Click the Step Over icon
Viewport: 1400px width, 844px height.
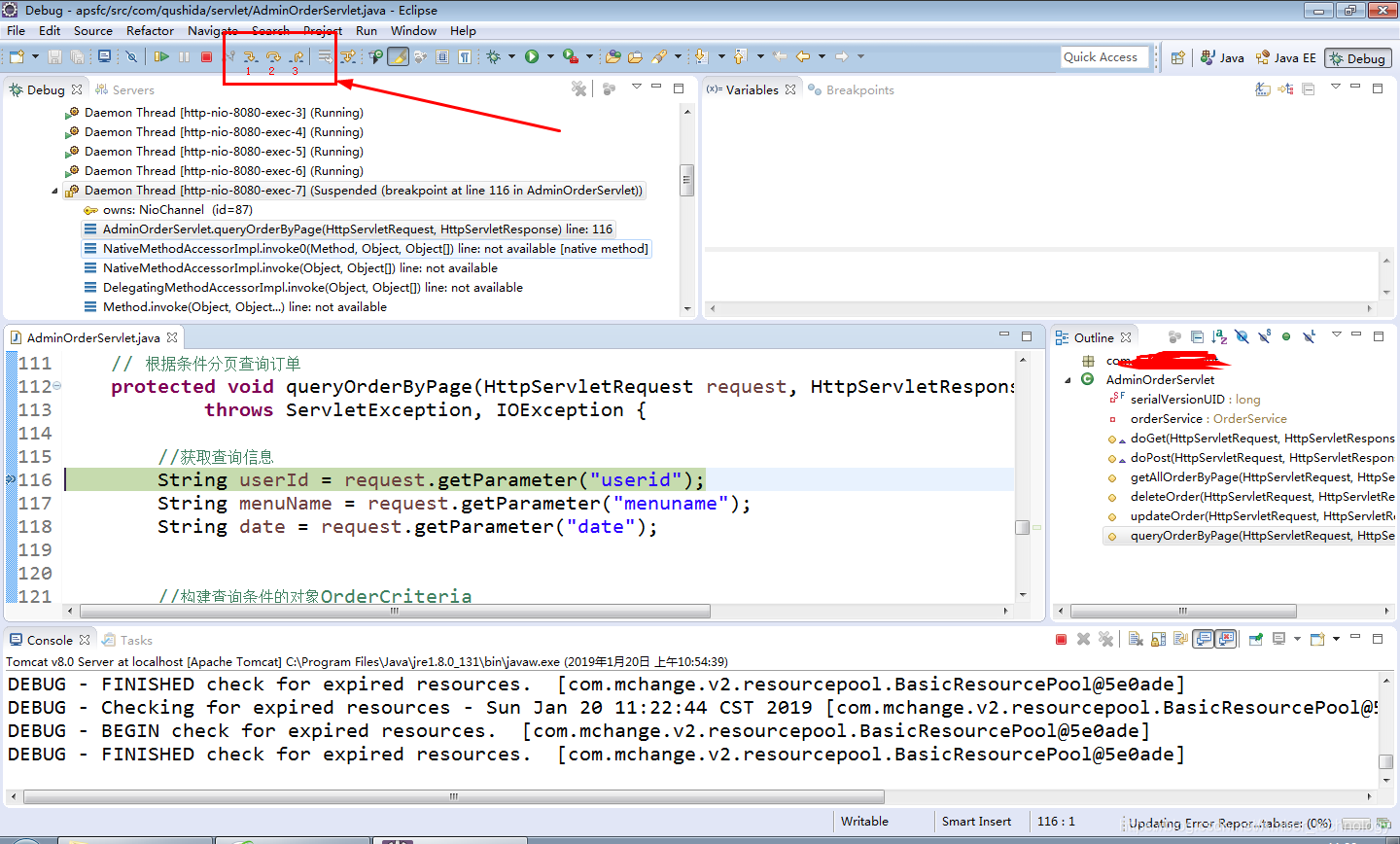pyautogui.click(x=273, y=56)
